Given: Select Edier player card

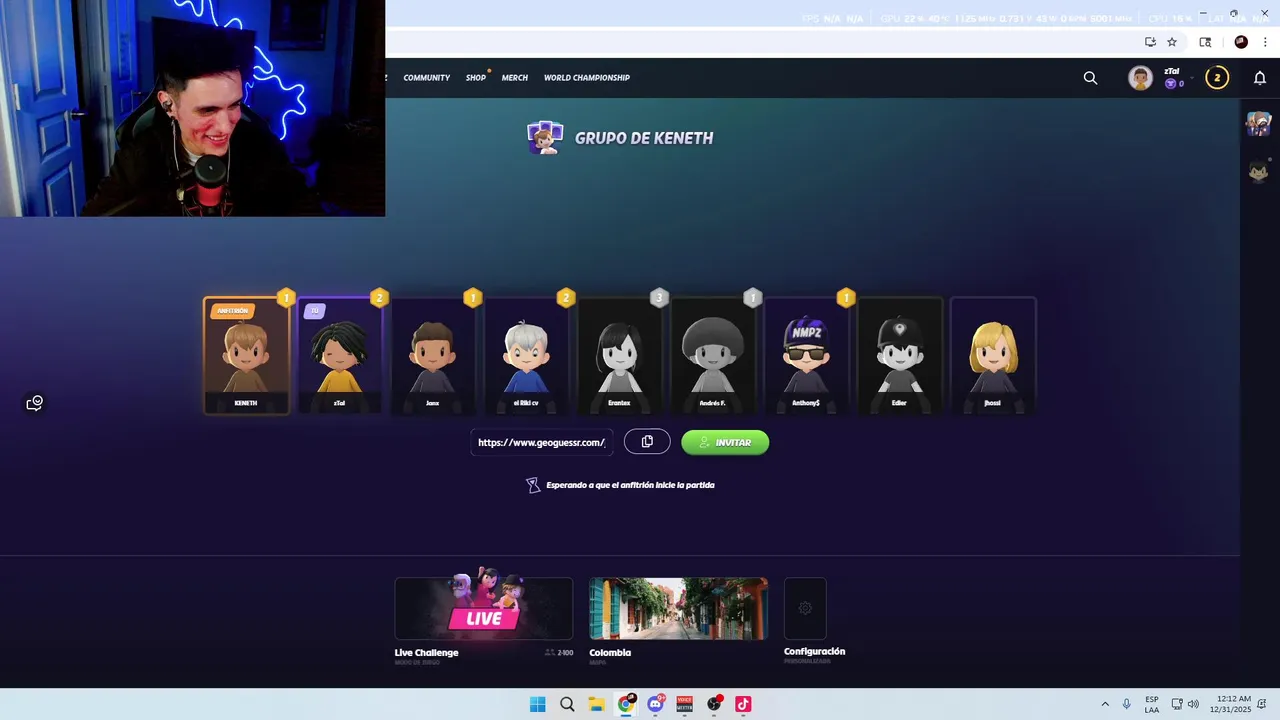Looking at the screenshot, I should click(899, 355).
